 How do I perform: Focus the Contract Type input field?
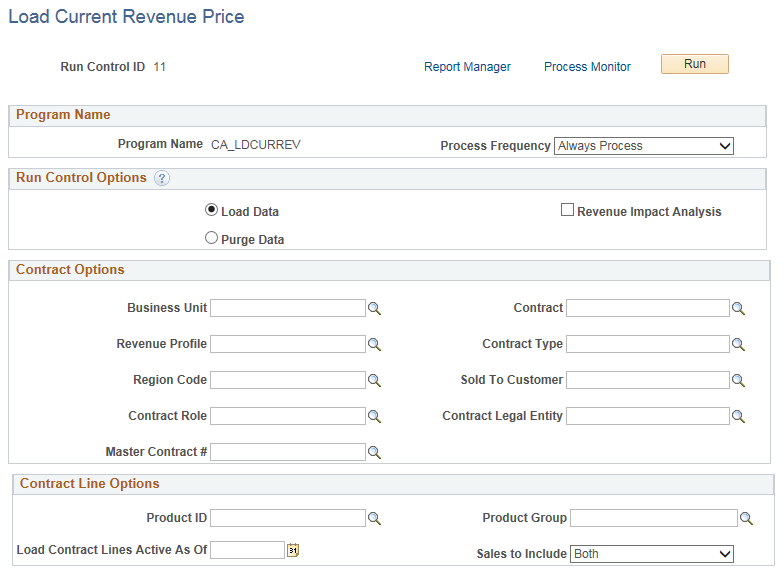pos(648,344)
